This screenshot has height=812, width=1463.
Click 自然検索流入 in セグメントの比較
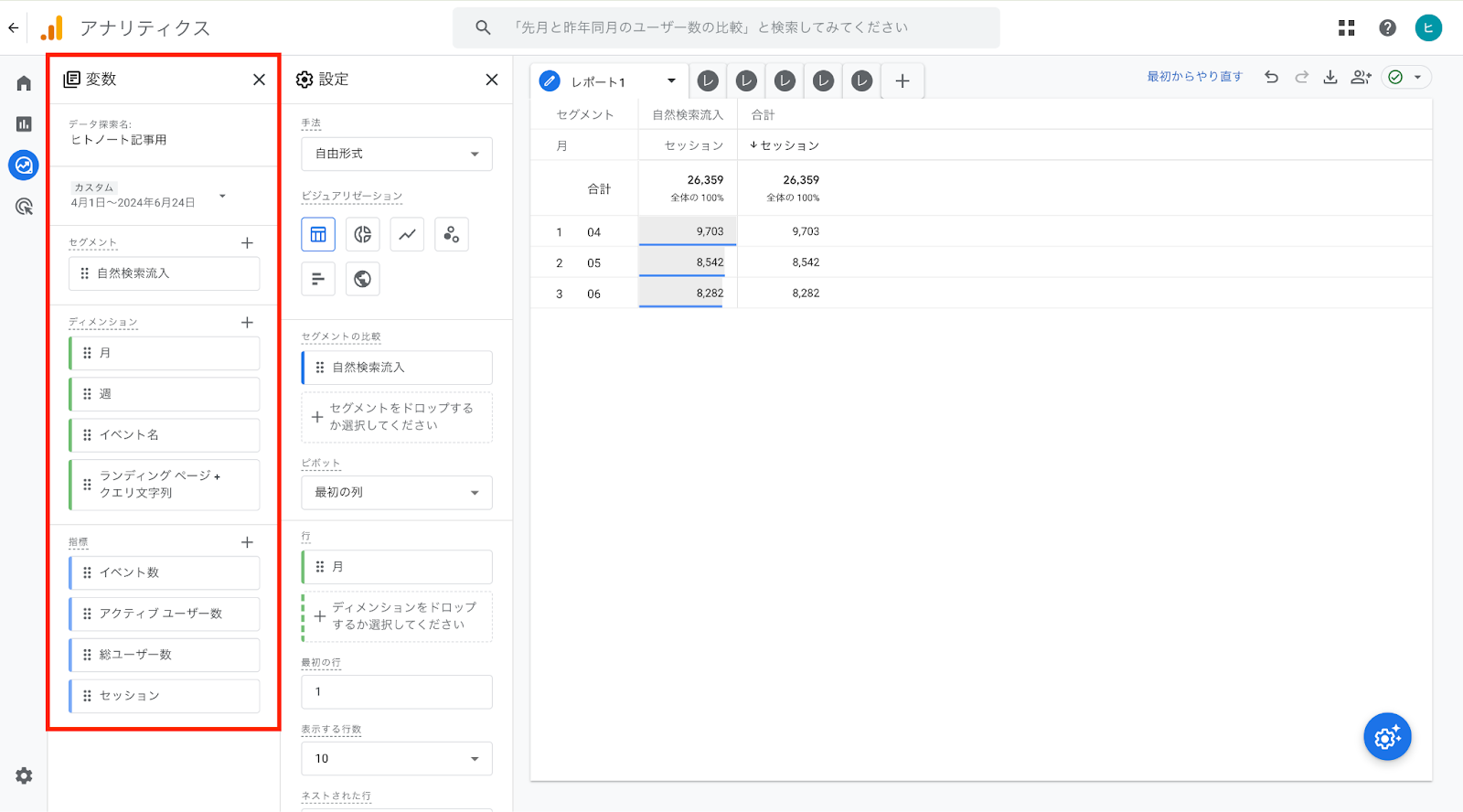tap(397, 368)
